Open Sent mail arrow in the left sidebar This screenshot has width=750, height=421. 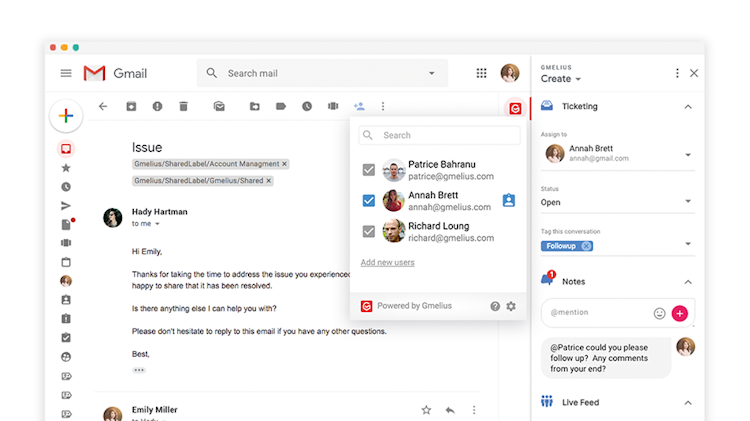tap(66, 206)
